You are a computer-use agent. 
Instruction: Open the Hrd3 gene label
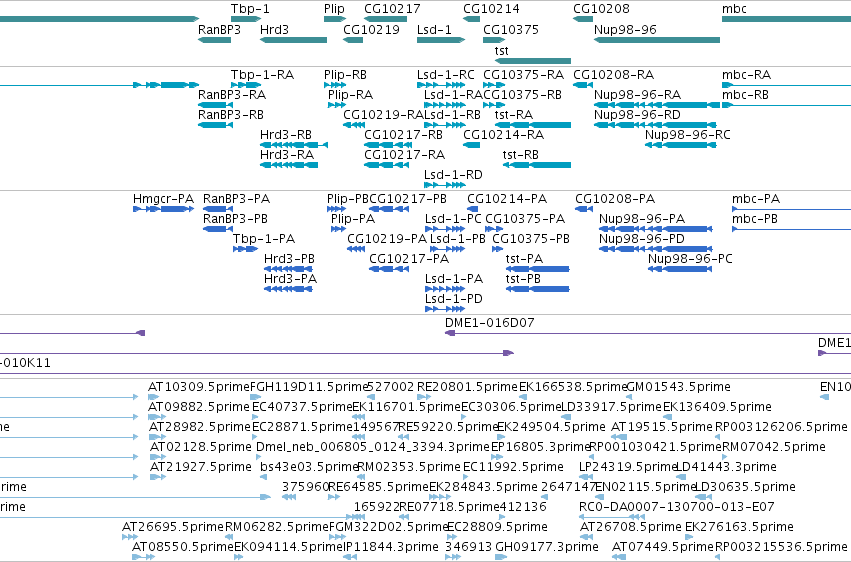pyautogui.click(x=274, y=29)
